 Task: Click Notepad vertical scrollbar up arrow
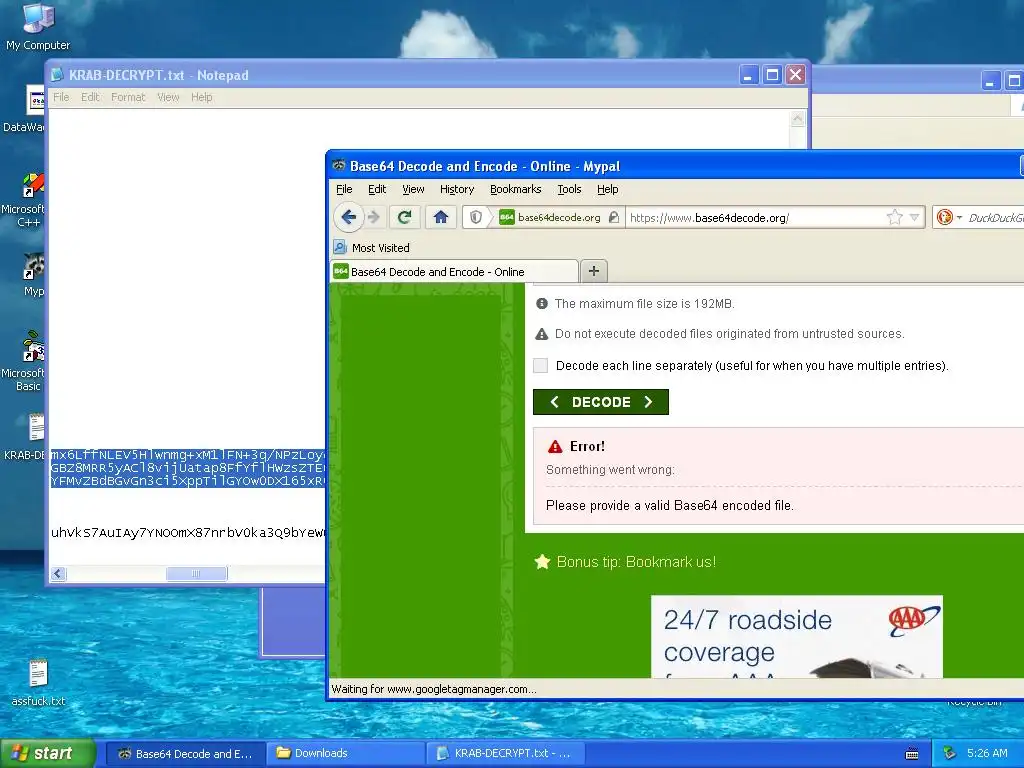pos(797,118)
